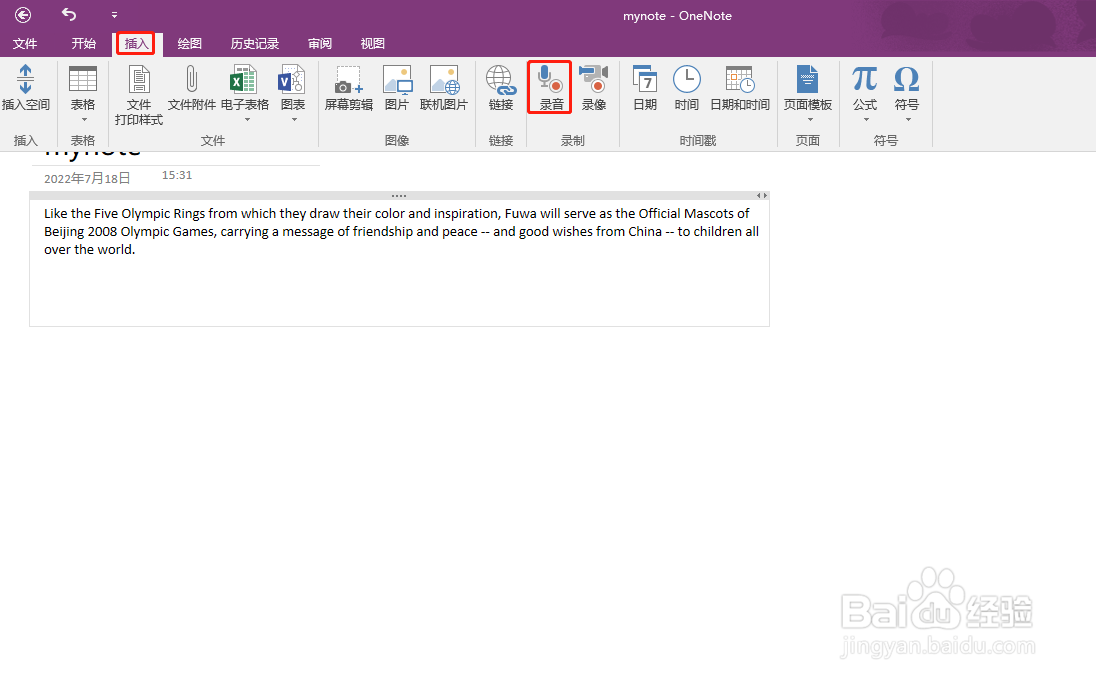Start Video Recording (录像)
This screenshot has height=684, width=1096.
coord(594,87)
